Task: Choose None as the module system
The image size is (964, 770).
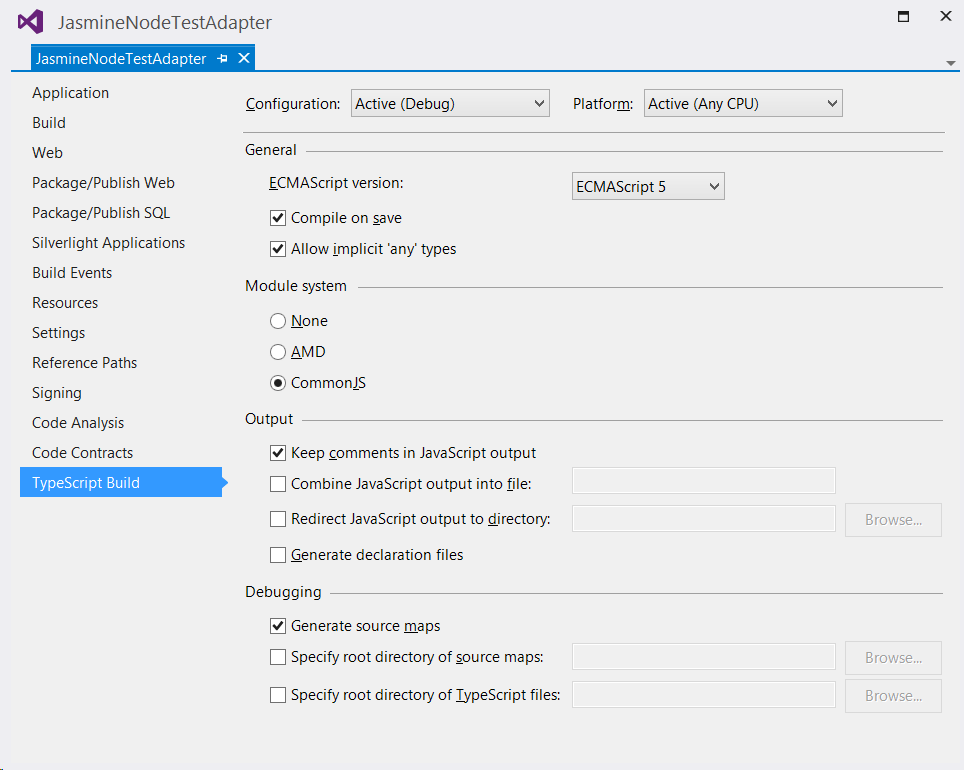Action: click(278, 321)
